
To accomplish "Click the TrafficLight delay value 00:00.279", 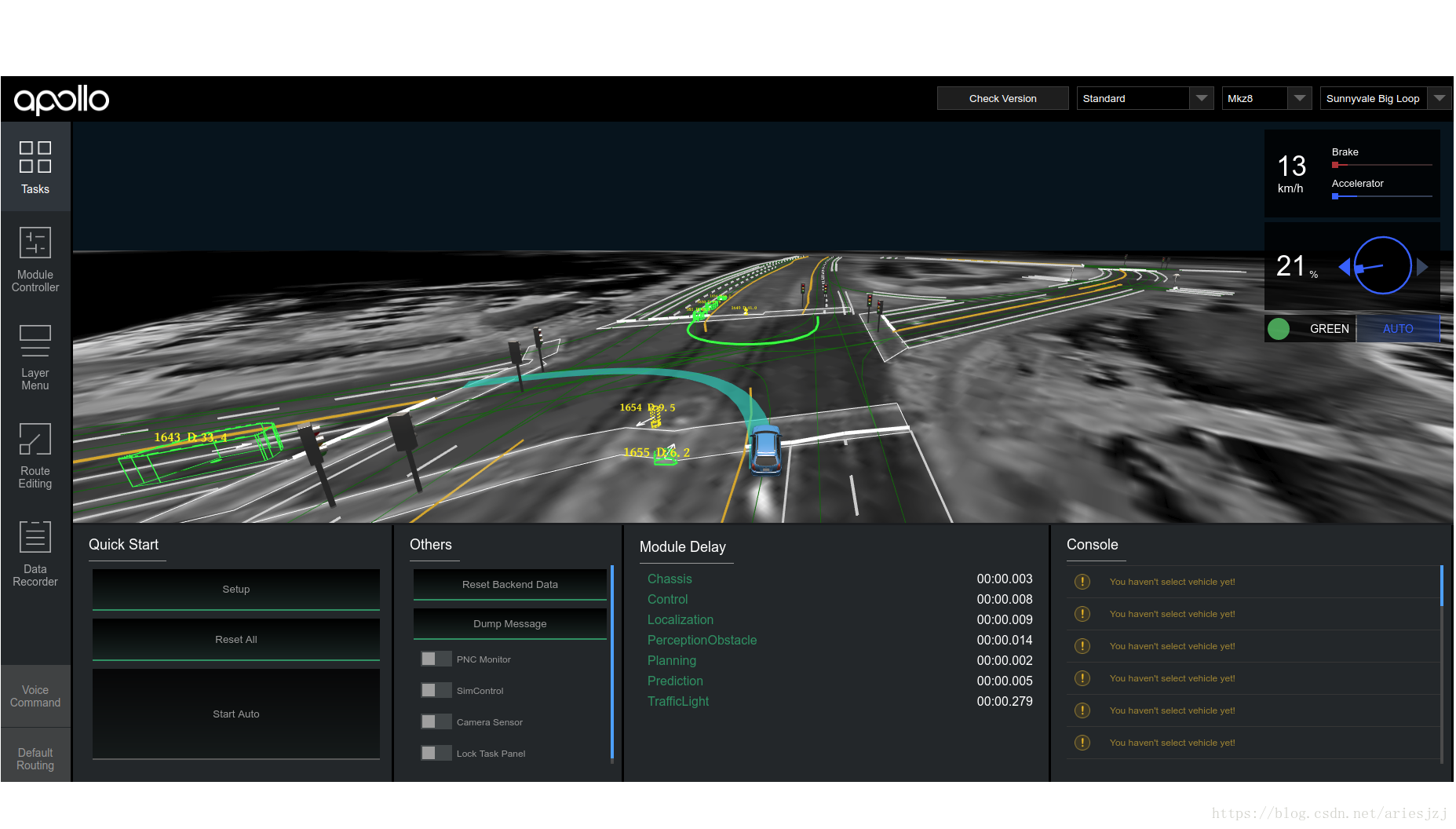I will tap(1005, 702).
